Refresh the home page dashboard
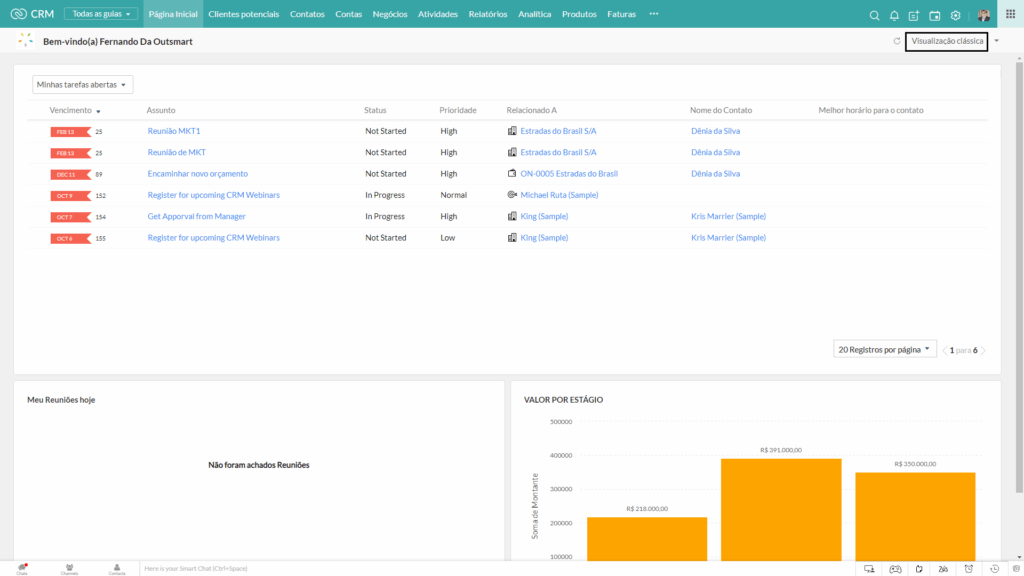The width and height of the screenshot is (1024, 576). point(897,41)
